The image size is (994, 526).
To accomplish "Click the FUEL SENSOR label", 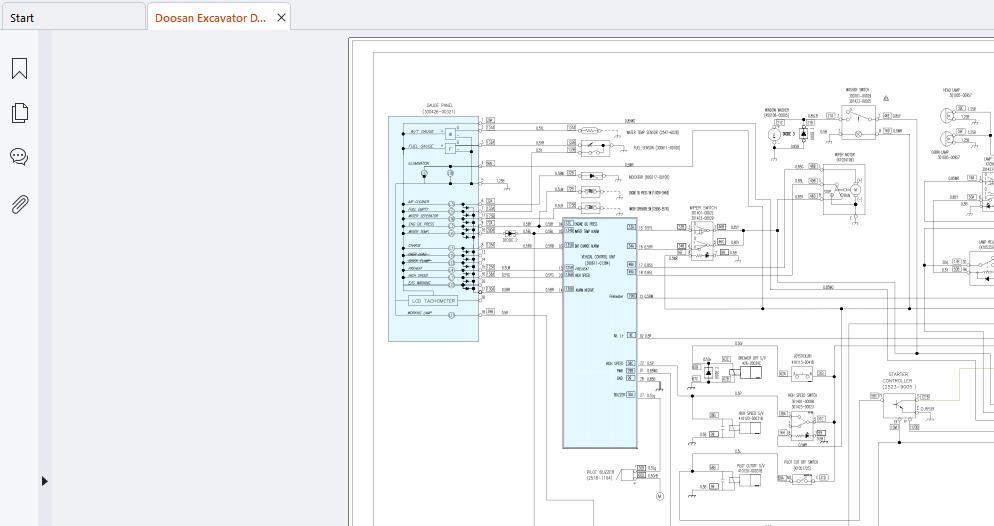I will (x=657, y=148).
